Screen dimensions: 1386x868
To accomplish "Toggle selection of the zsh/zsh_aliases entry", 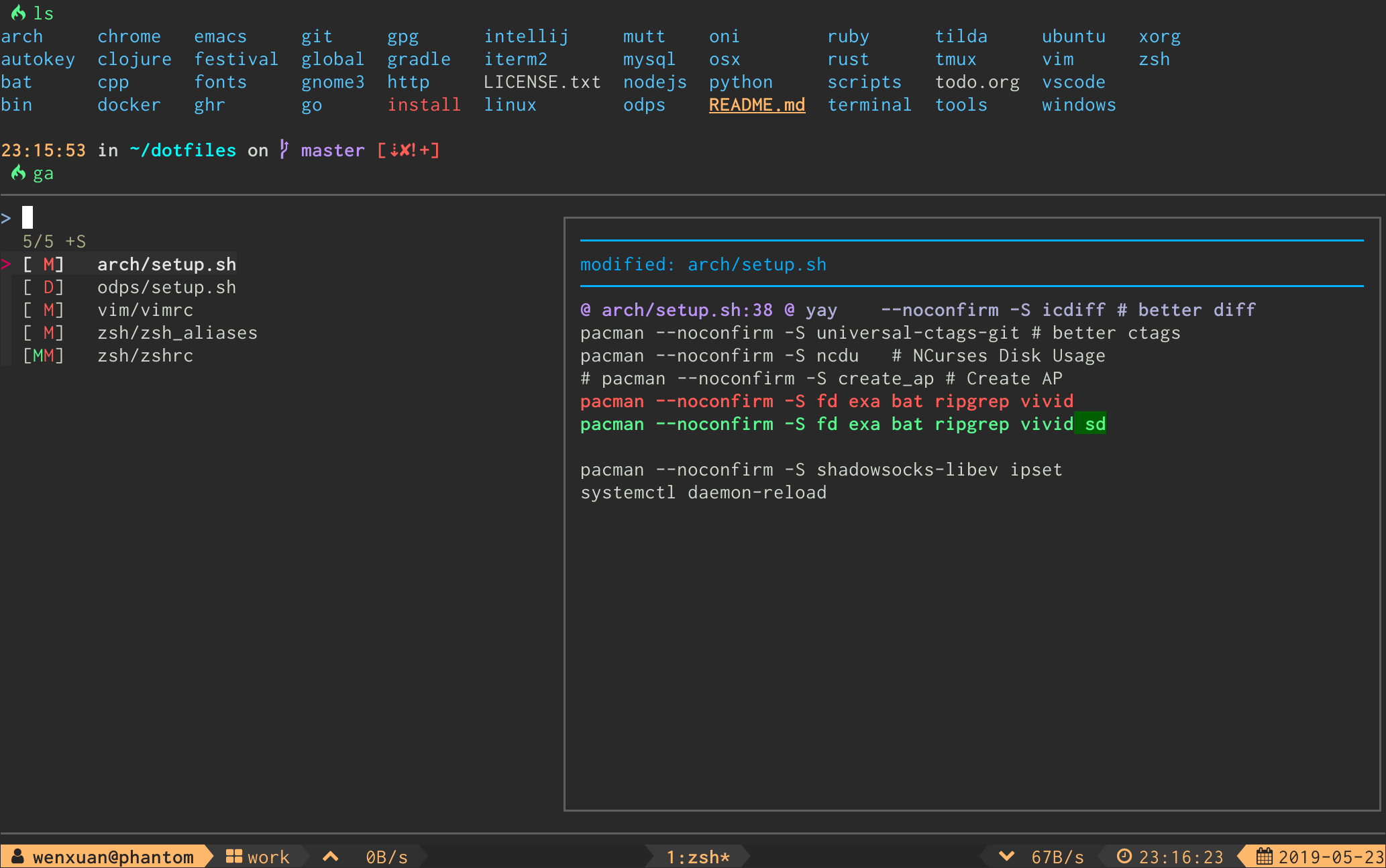I will [x=178, y=332].
